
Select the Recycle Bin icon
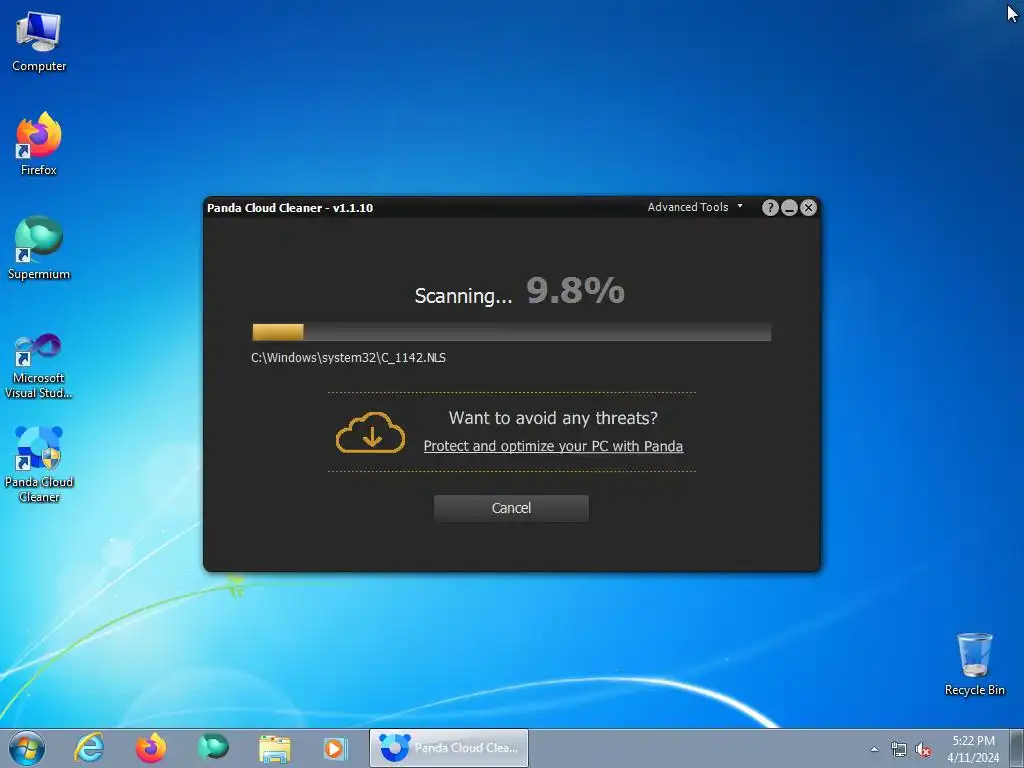(x=974, y=664)
